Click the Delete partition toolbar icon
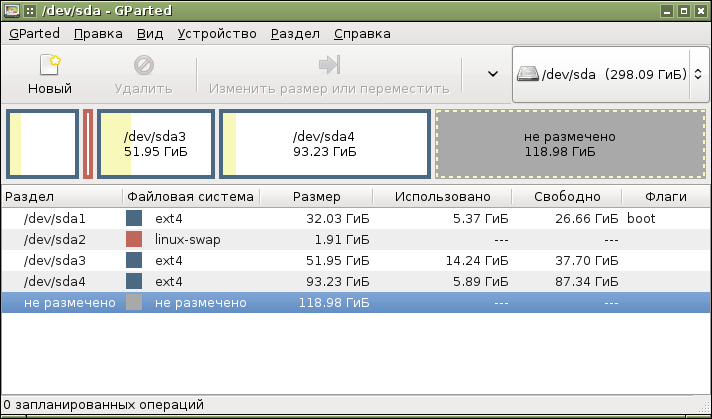 tap(143, 65)
